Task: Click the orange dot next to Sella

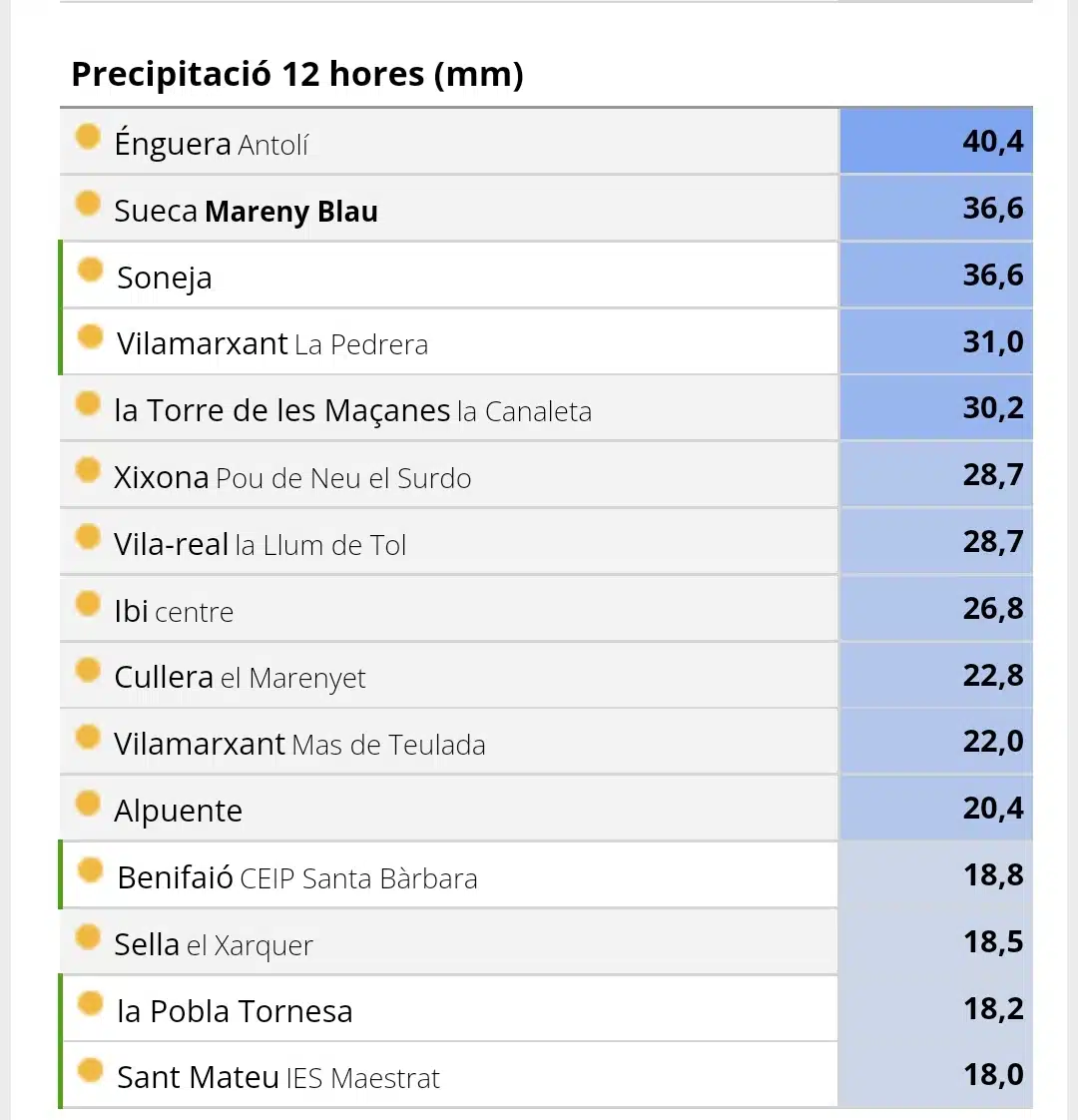Action: pos(88,936)
